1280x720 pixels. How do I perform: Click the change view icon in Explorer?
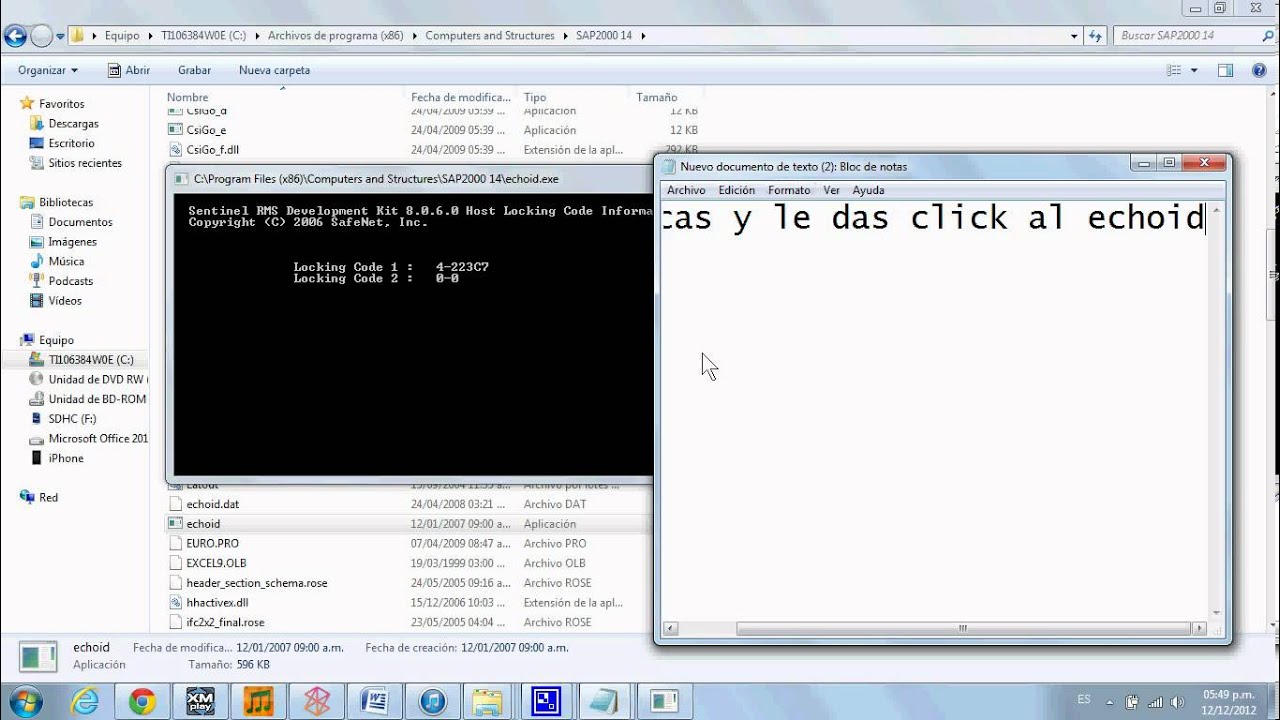[x=1174, y=70]
